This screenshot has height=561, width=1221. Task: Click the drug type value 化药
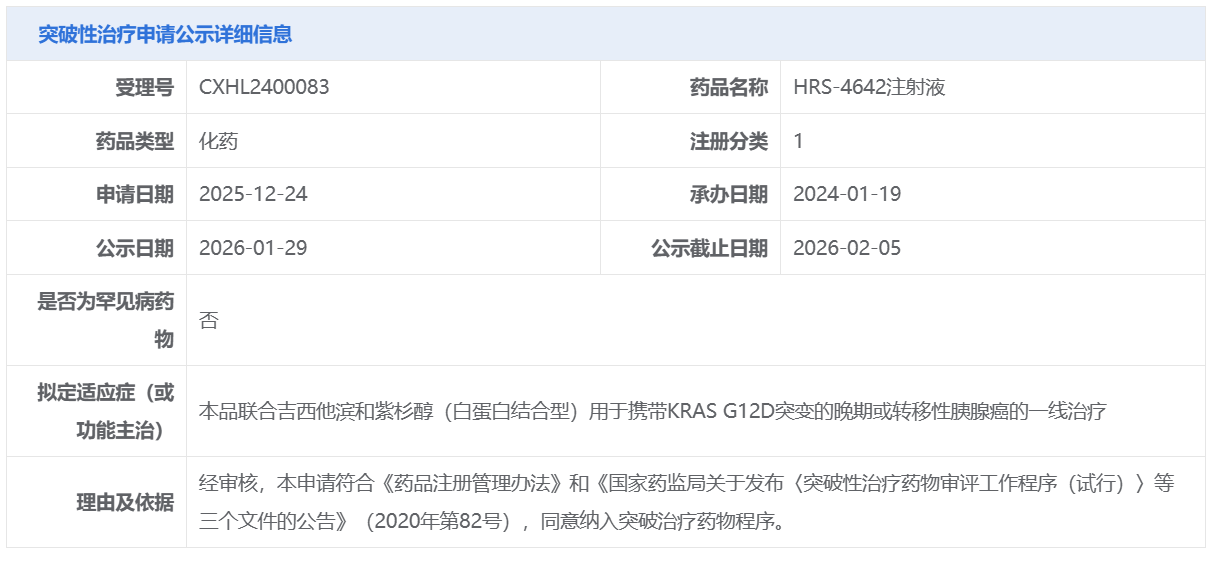tap(218, 141)
